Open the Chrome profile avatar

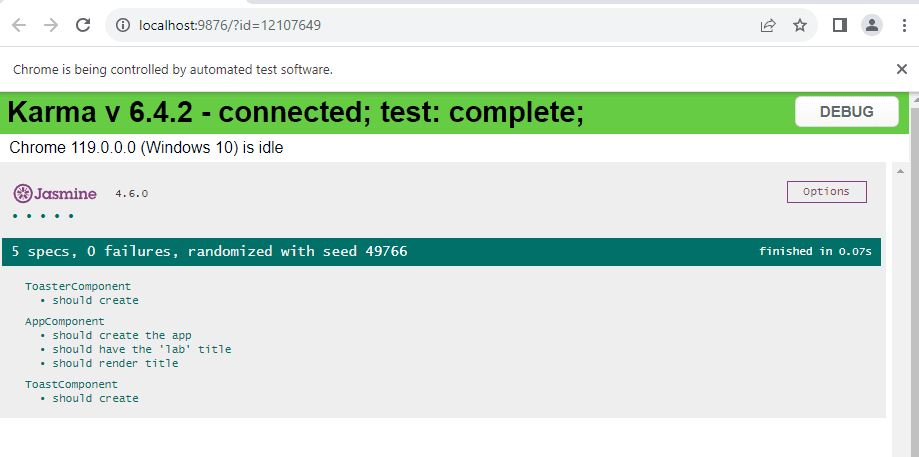click(x=872, y=25)
